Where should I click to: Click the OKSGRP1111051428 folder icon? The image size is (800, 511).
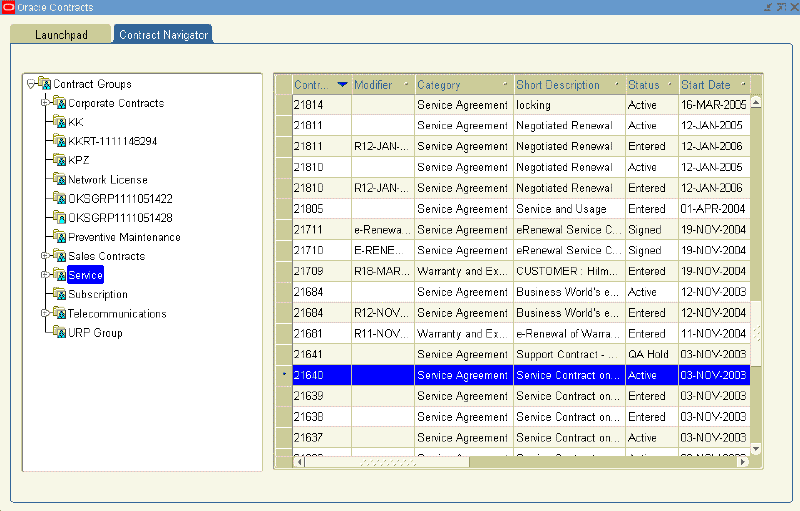(x=60, y=218)
